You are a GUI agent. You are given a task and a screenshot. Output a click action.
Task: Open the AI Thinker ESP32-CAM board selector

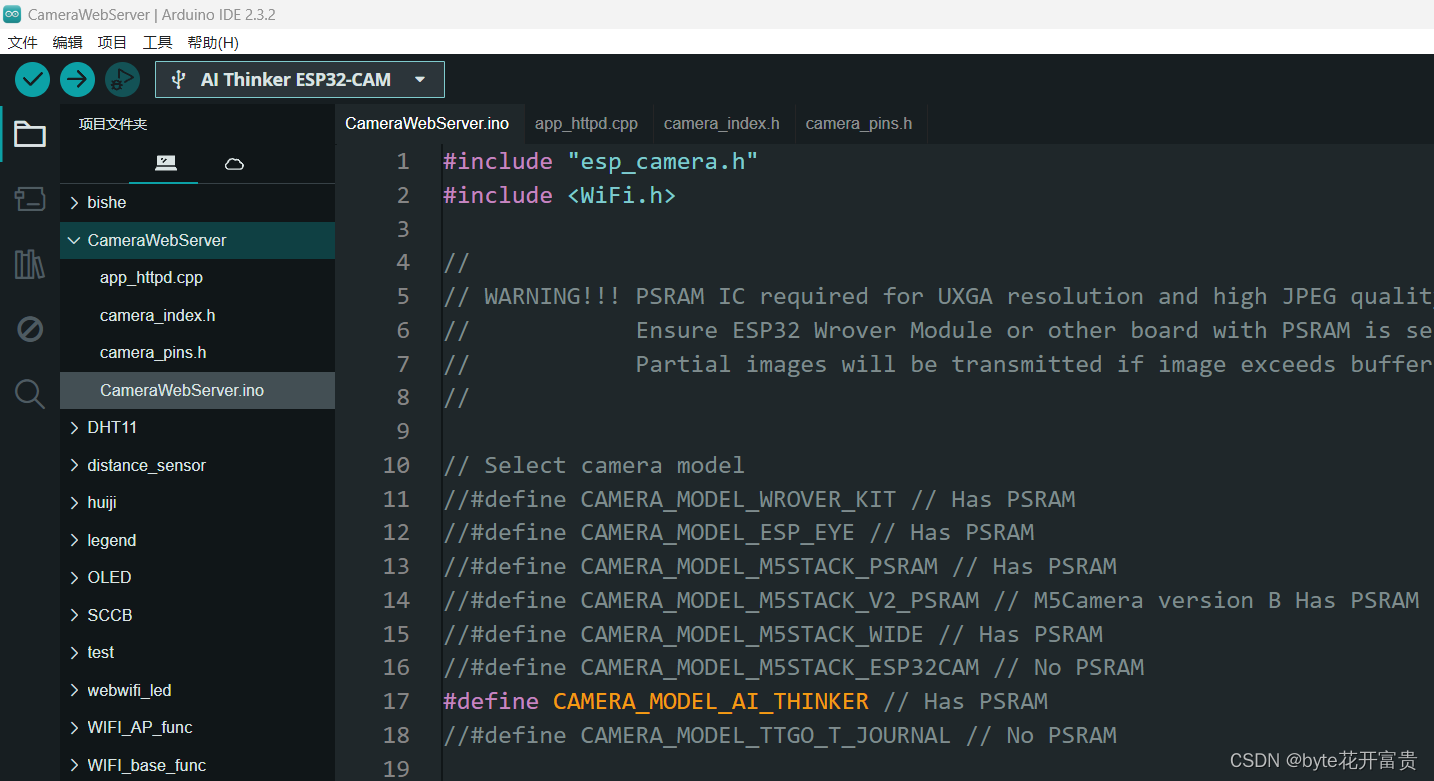point(300,80)
